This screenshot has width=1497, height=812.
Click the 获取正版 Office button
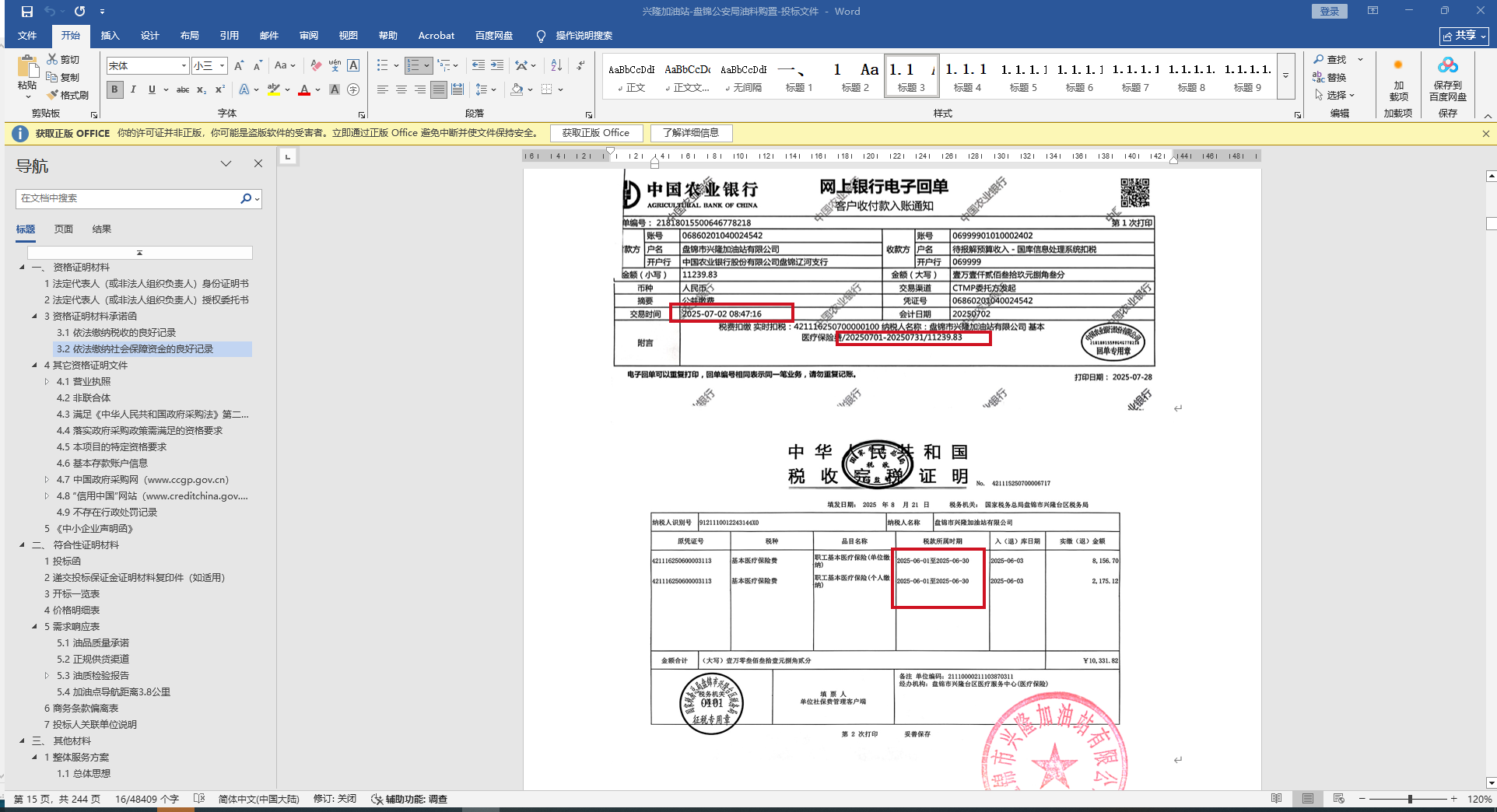coord(596,133)
